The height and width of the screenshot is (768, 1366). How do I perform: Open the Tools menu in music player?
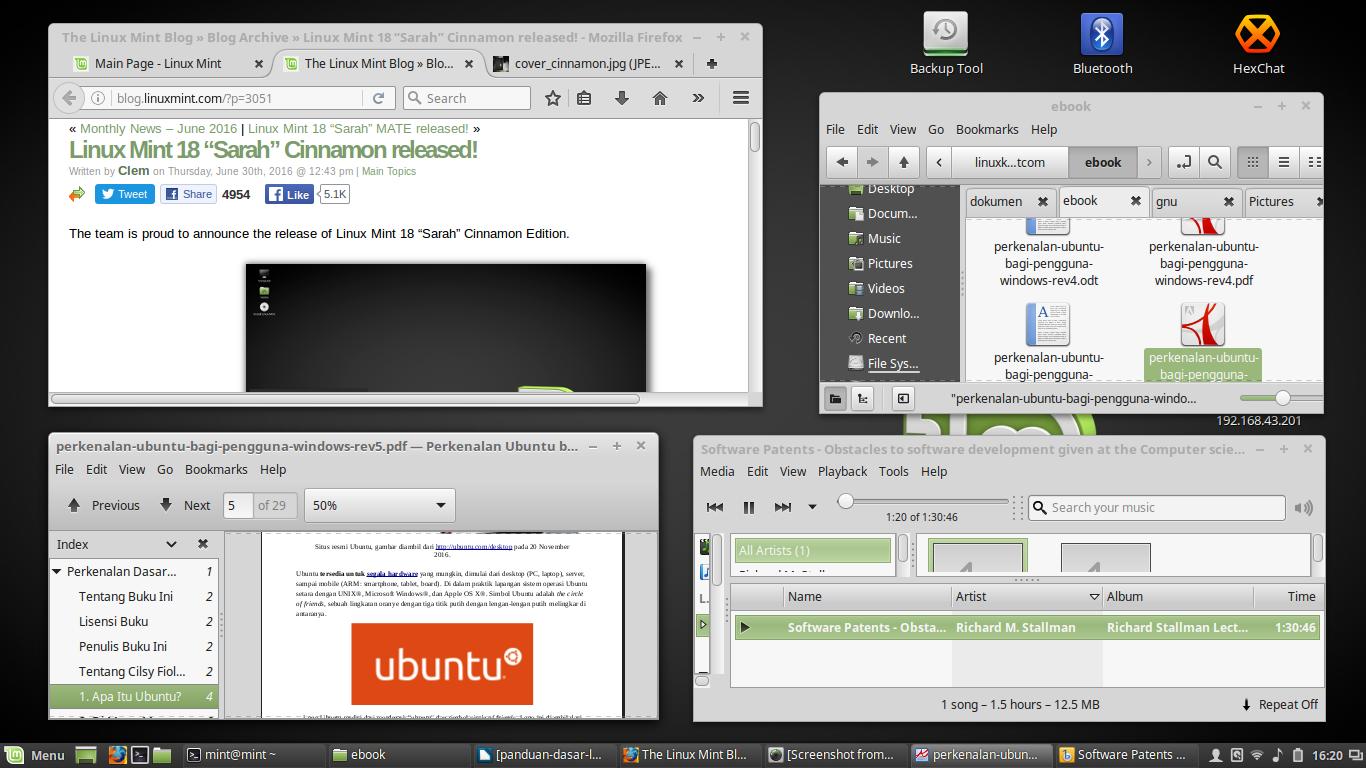[894, 471]
